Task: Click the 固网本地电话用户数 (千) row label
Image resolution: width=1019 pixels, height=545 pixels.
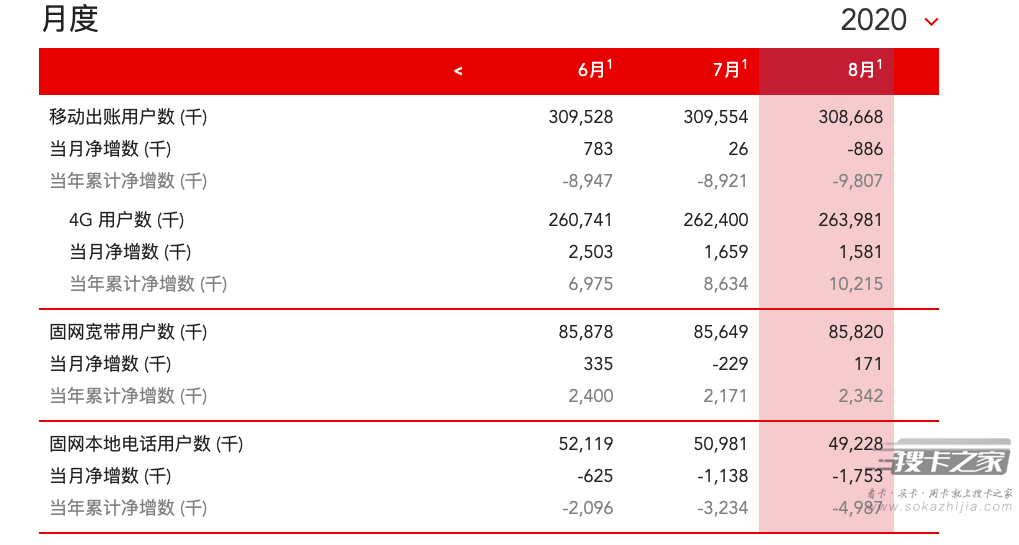Action: pos(146,444)
